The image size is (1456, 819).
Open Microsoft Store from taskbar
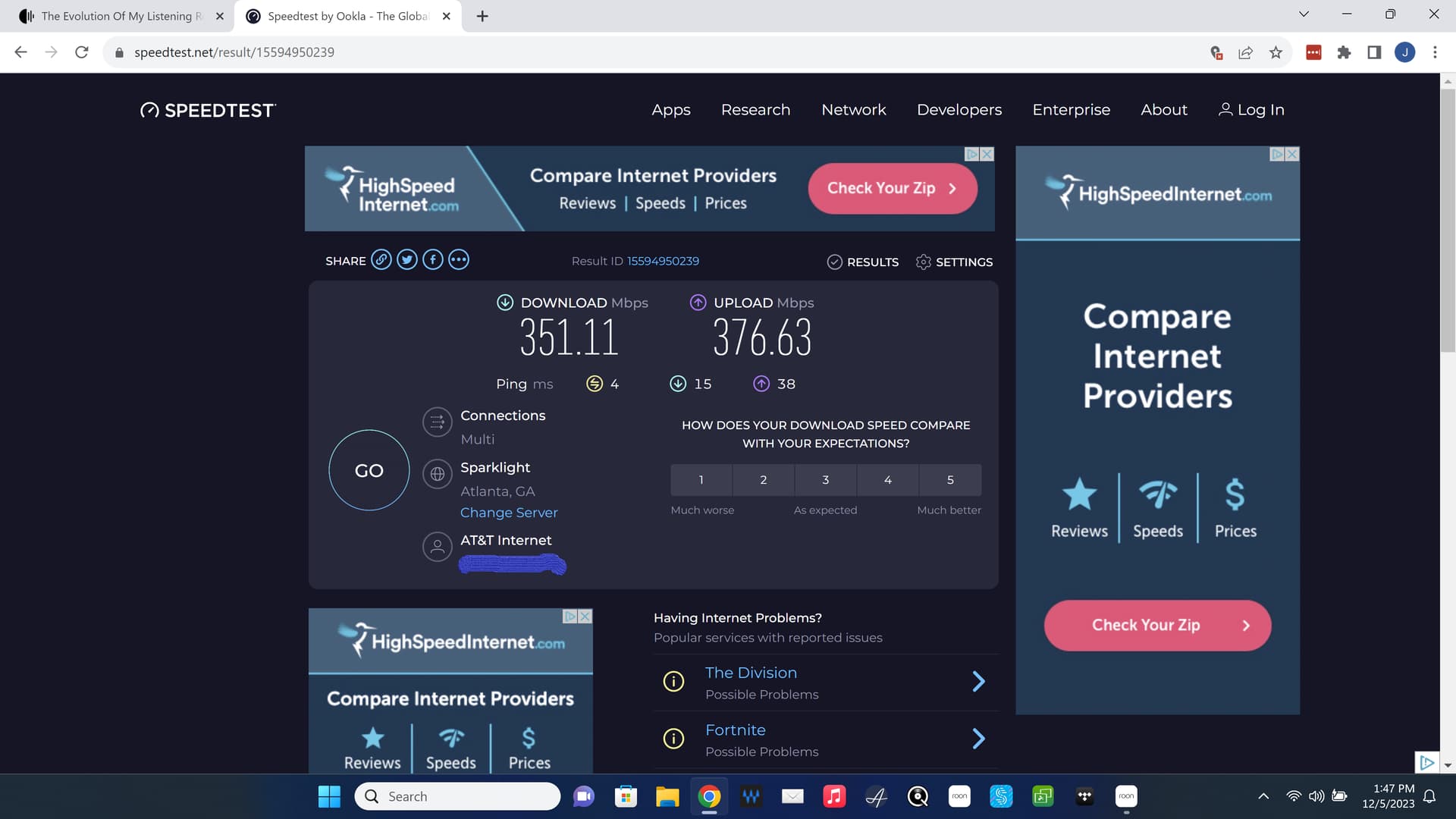pos(626,796)
